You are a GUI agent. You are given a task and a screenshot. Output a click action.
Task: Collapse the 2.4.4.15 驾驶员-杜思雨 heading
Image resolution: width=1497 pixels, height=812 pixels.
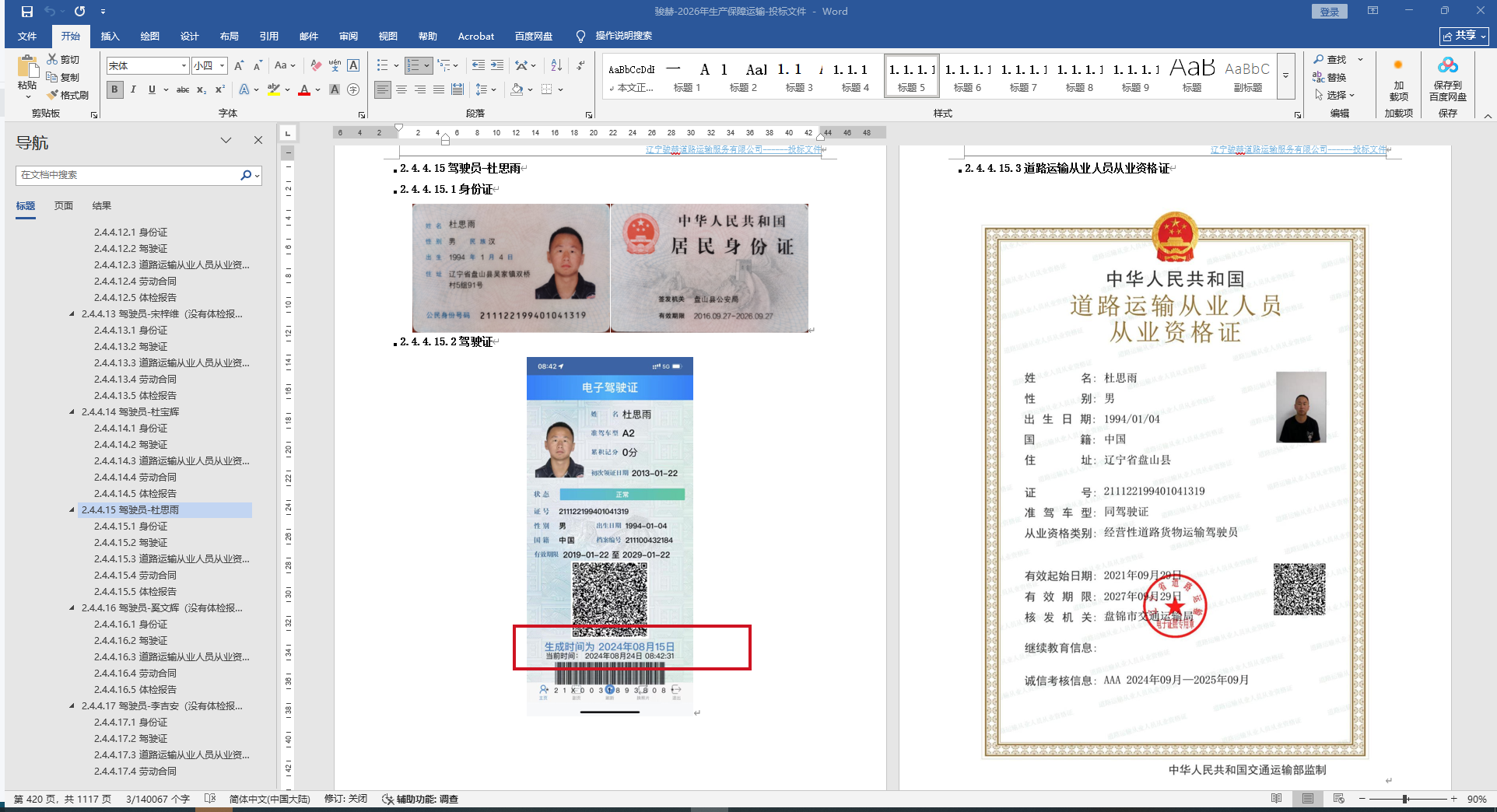point(72,510)
